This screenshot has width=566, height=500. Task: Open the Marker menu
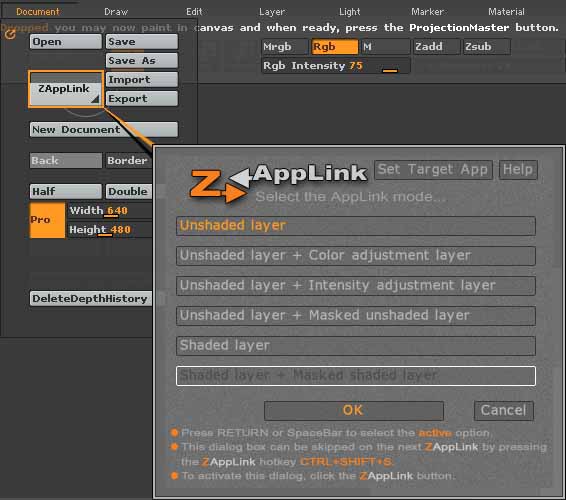click(x=427, y=12)
